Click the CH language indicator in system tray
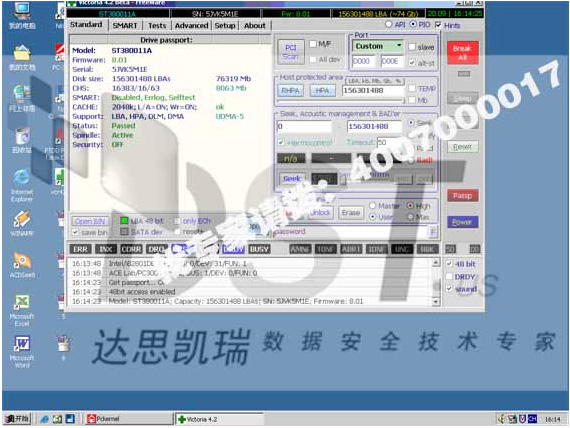The height and width of the screenshot is (428, 570). [x=532, y=419]
